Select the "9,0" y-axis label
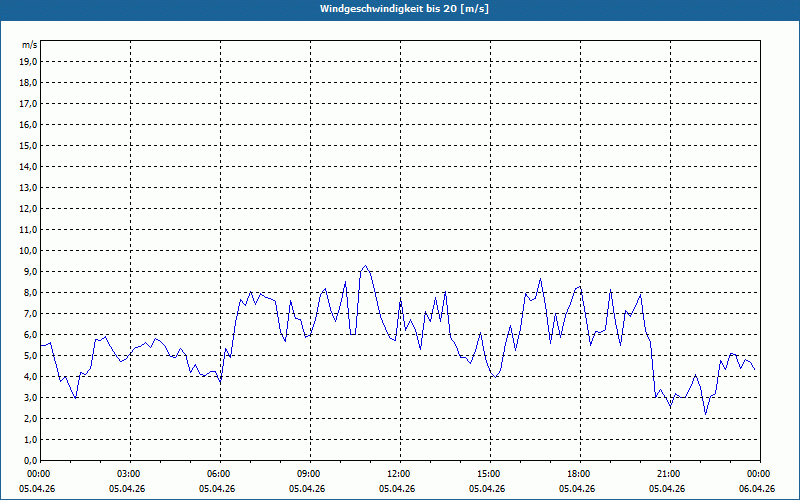800x500 pixels. (x=30, y=271)
